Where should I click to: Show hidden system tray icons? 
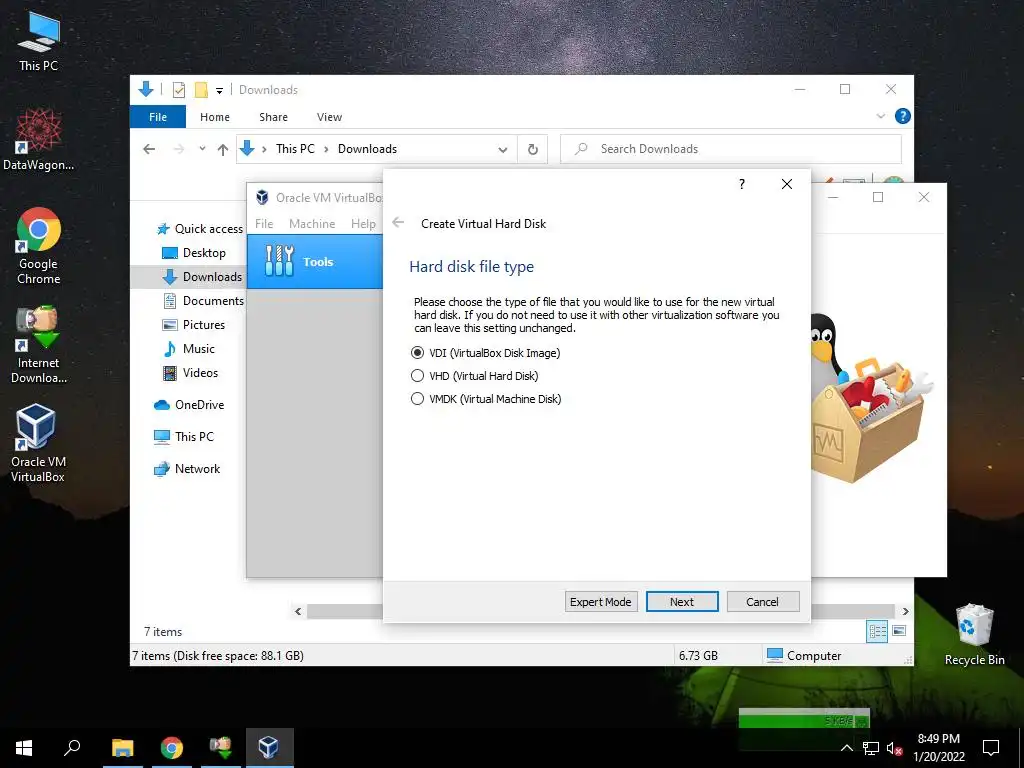point(846,748)
